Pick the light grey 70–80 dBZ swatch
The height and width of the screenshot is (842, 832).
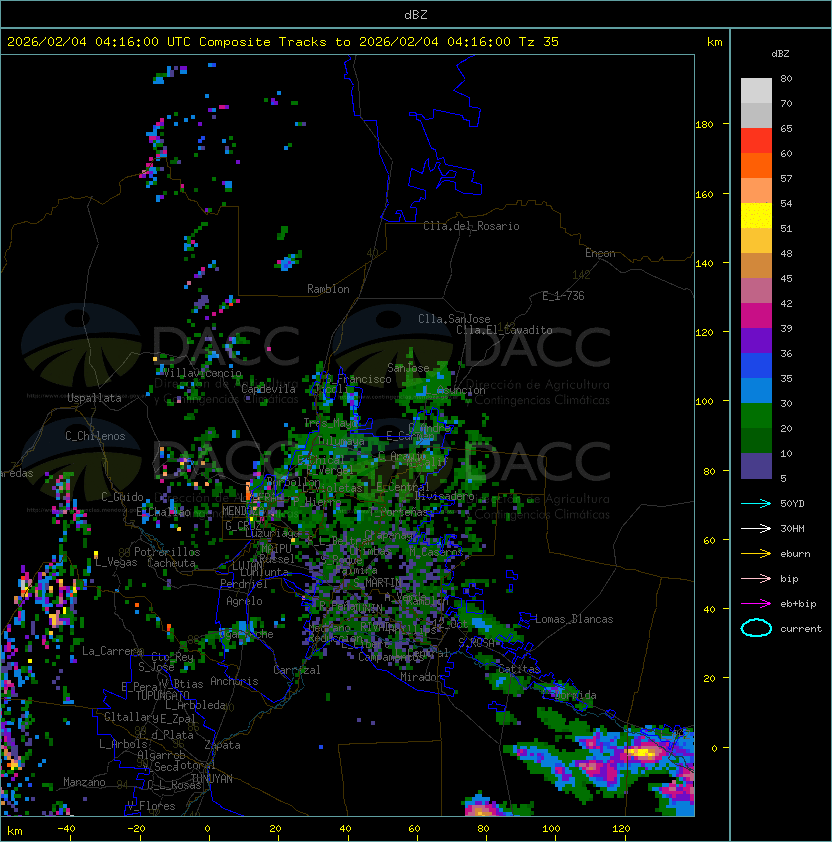[756, 91]
